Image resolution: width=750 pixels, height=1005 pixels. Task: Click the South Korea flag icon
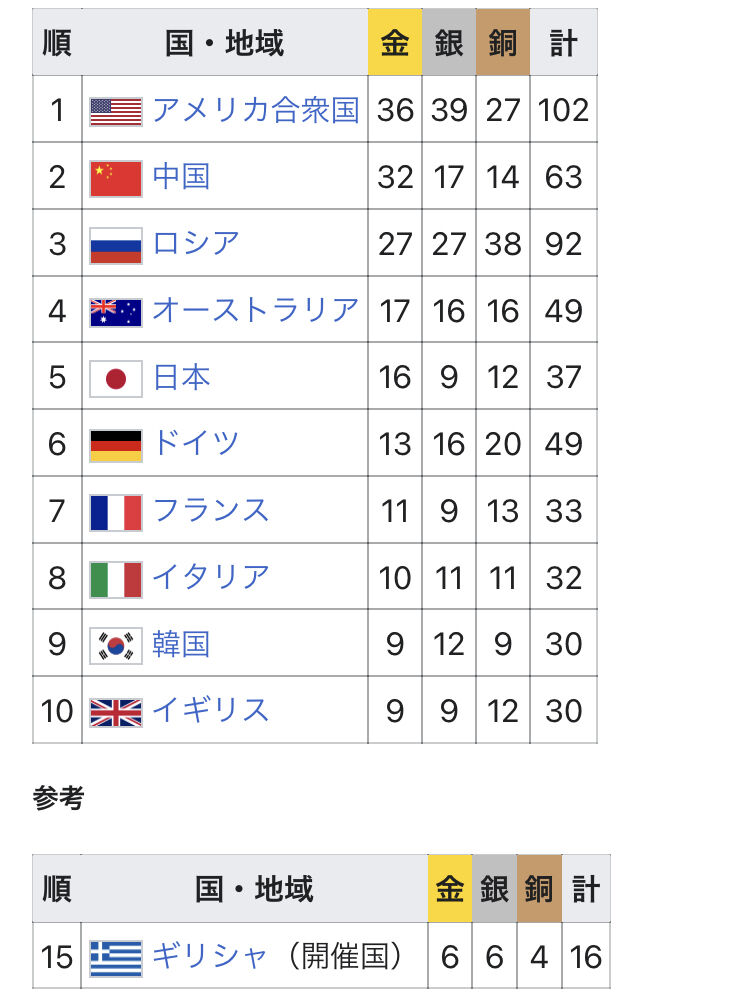[x=115, y=645]
